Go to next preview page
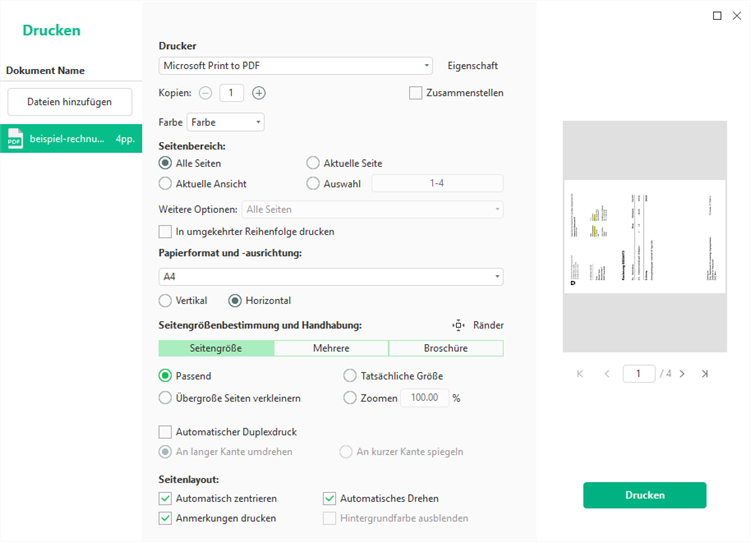750x542 pixels. point(682,374)
